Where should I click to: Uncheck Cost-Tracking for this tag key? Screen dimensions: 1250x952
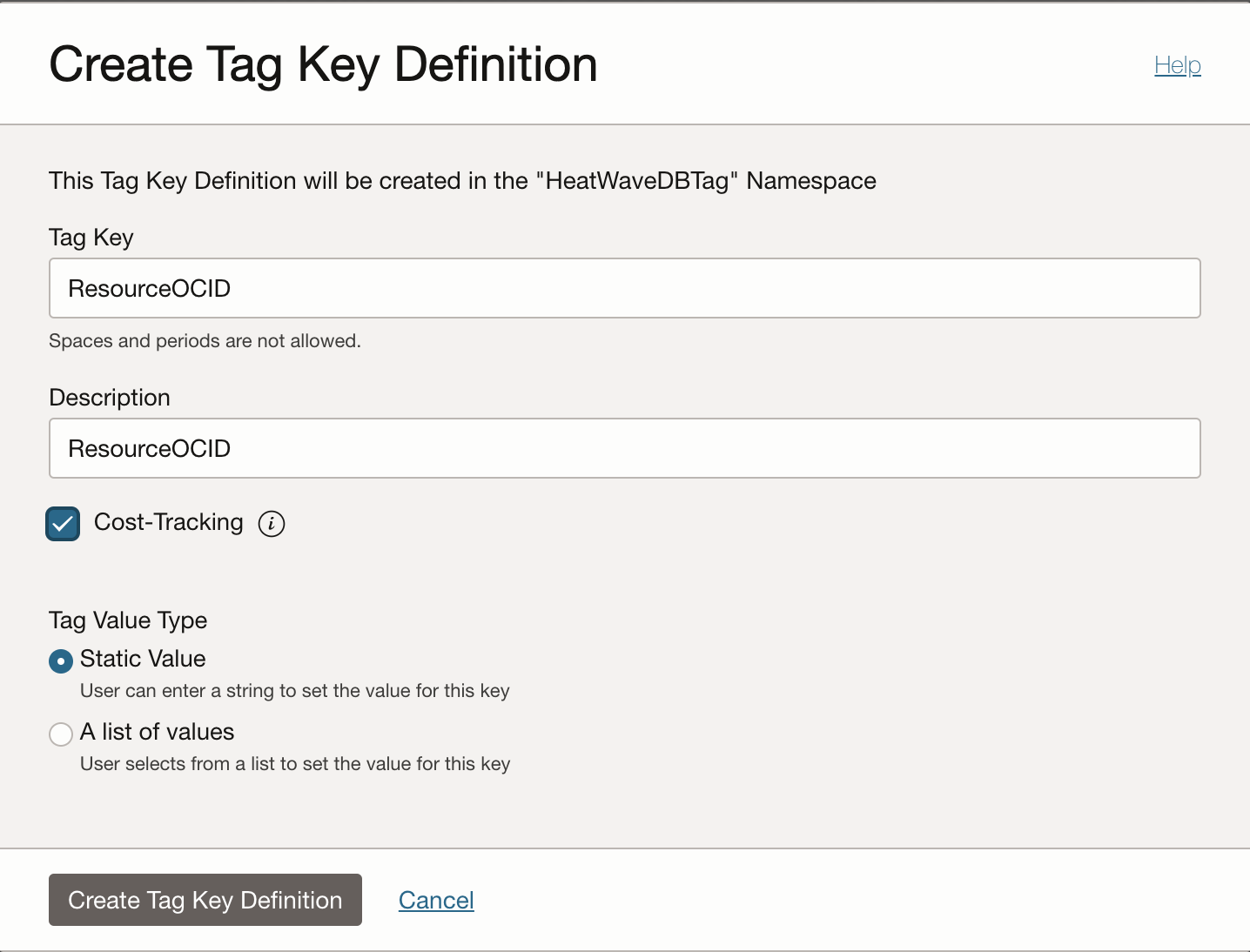pyautogui.click(x=62, y=523)
